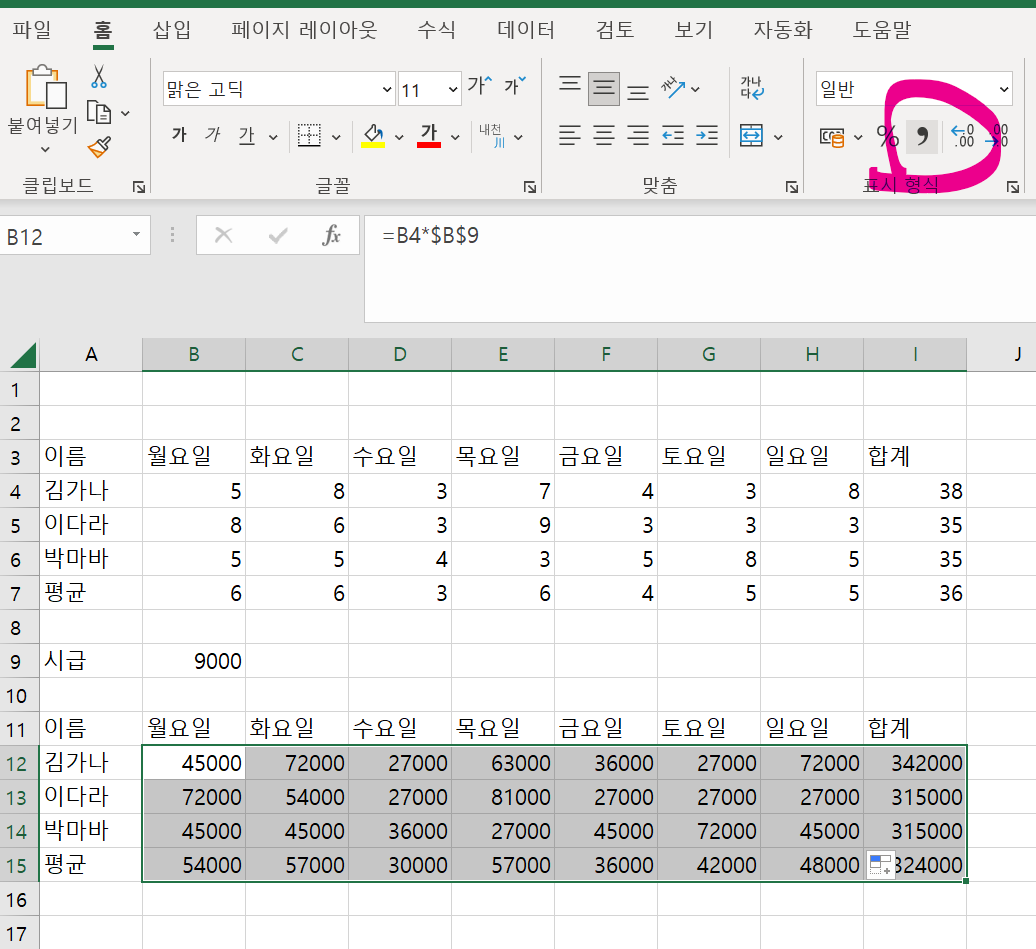
Task: Open the 페이지 레이아웃 tab
Action: tap(304, 30)
